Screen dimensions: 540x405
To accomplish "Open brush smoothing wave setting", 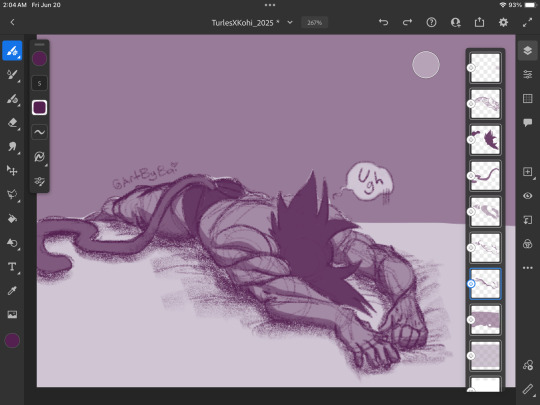I will [39, 132].
